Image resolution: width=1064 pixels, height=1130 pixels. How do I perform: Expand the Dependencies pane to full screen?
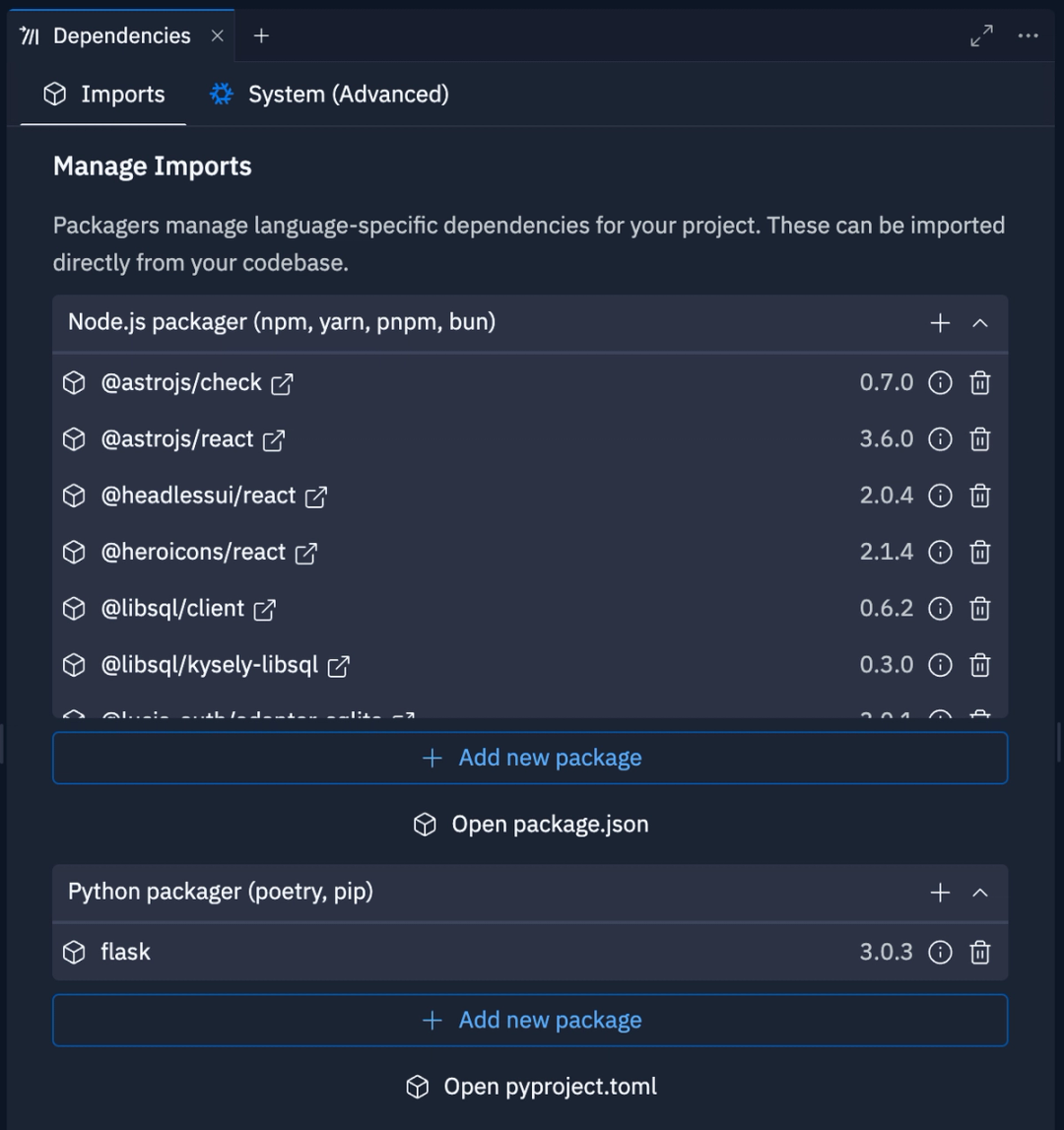point(980,35)
